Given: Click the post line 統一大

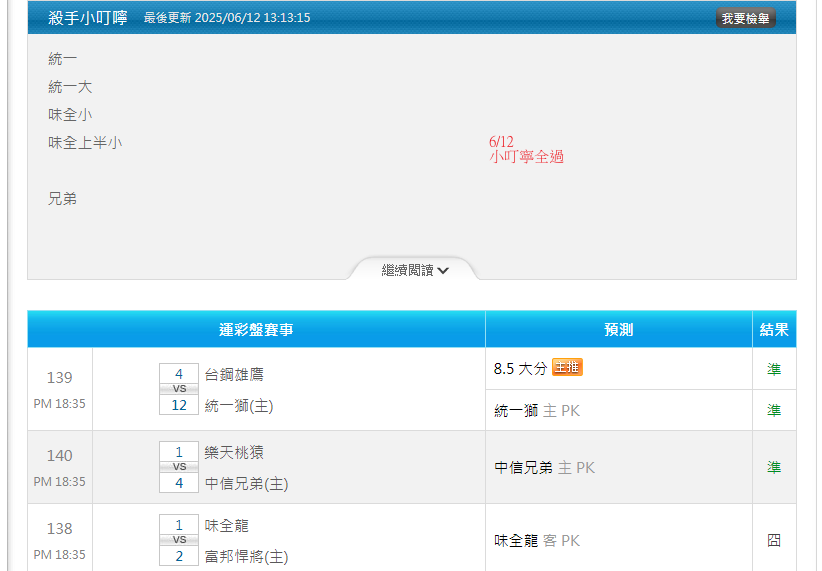Looking at the screenshot, I should pos(70,87).
